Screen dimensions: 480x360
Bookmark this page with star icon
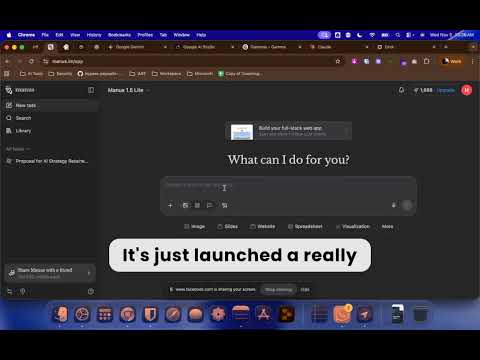click(338, 61)
